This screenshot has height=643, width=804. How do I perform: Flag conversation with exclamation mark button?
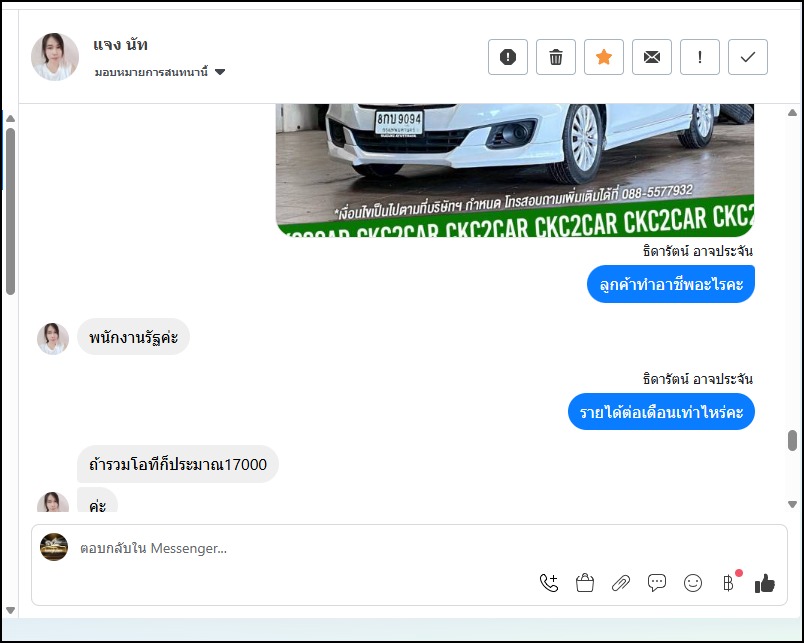[x=700, y=57]
